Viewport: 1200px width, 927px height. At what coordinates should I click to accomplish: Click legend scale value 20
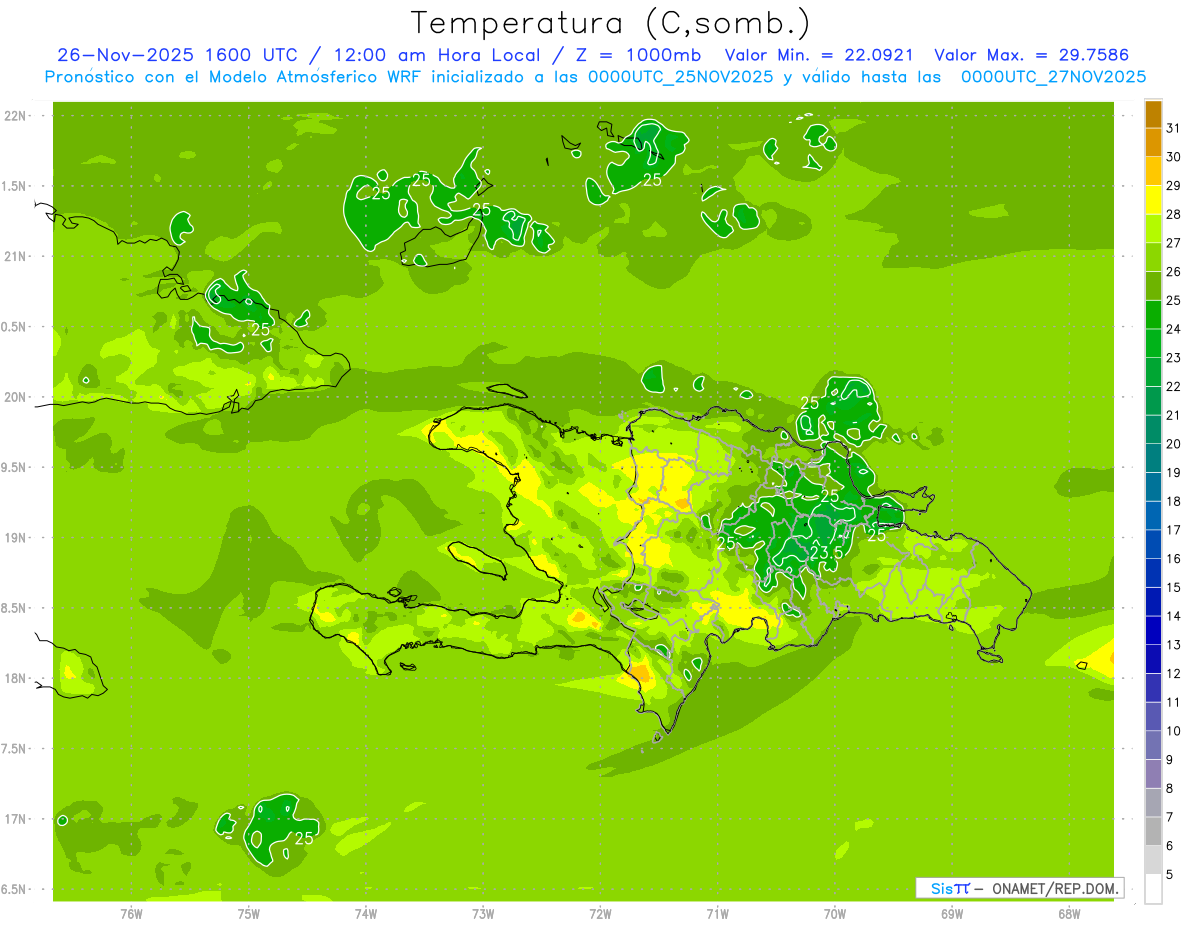[x=1174, y=444]
